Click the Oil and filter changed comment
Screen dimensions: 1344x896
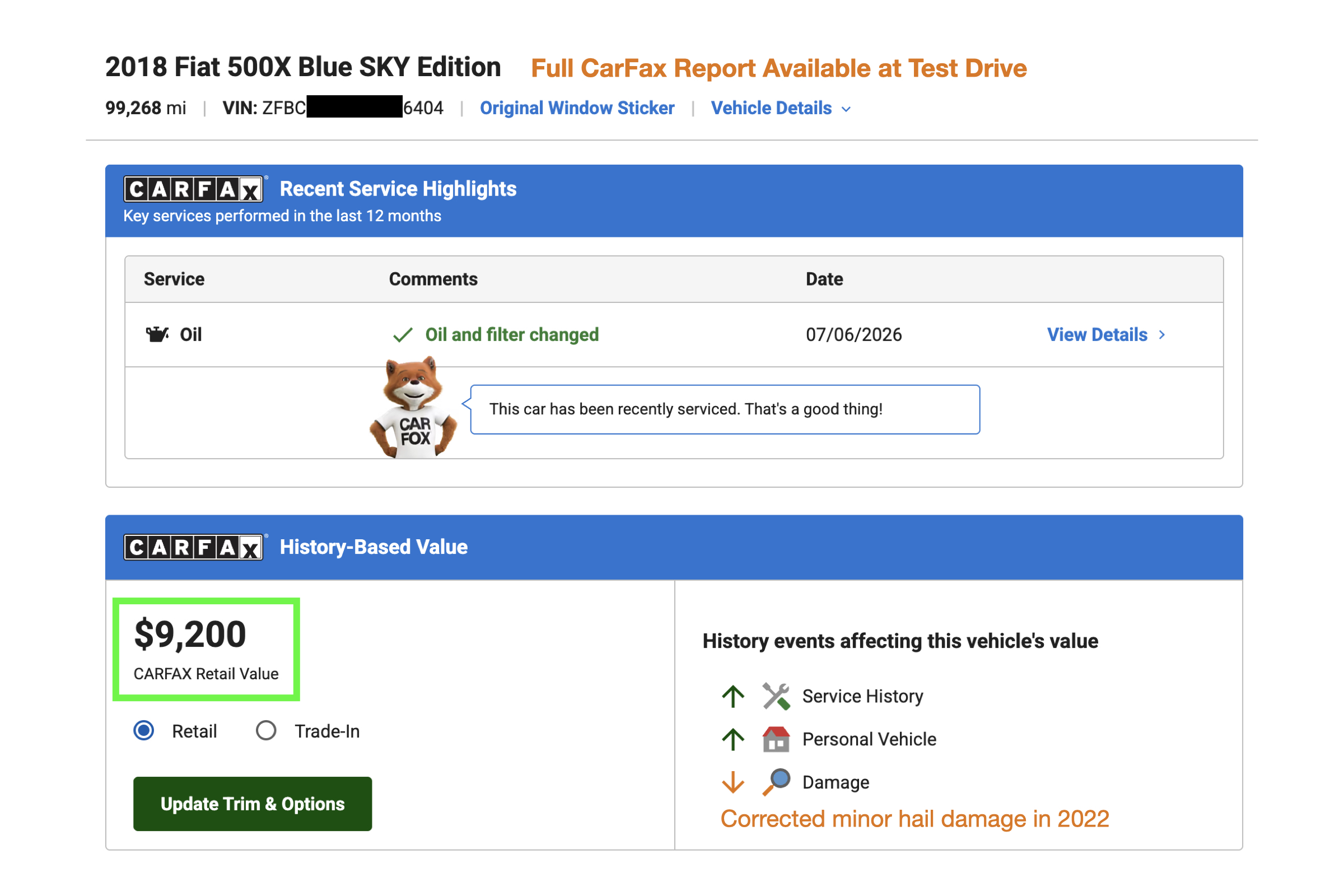point(512,335)
